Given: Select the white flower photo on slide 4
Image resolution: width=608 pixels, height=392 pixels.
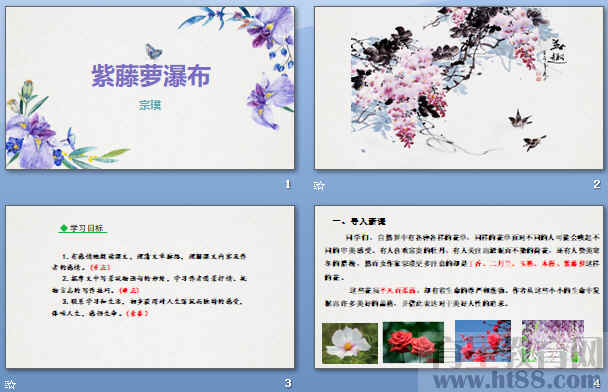Looking at the screenshot, I should (350, 343).
